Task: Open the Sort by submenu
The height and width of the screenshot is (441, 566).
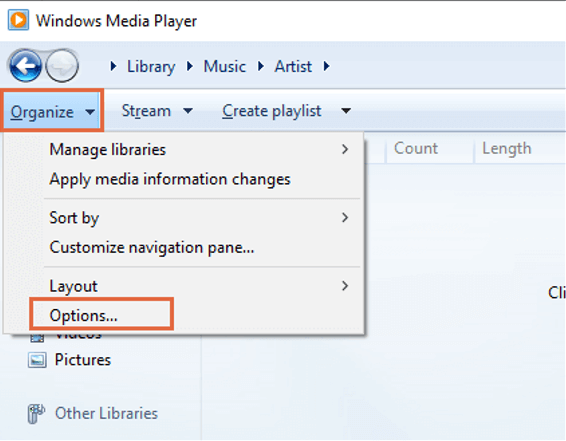Action: [x=201, y=218]
